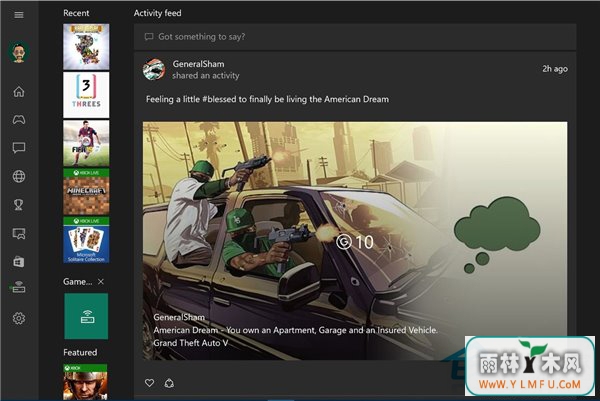Open the topmost recent game thumbnail

pos(86,47)
